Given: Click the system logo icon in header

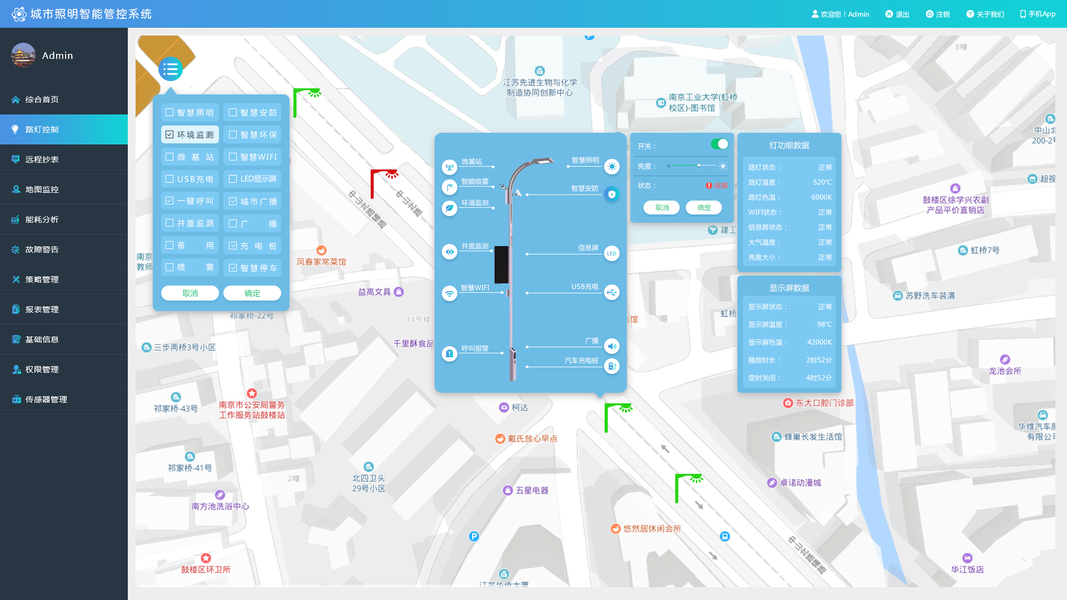Looking at the screenshot, I should click(18, 14).
